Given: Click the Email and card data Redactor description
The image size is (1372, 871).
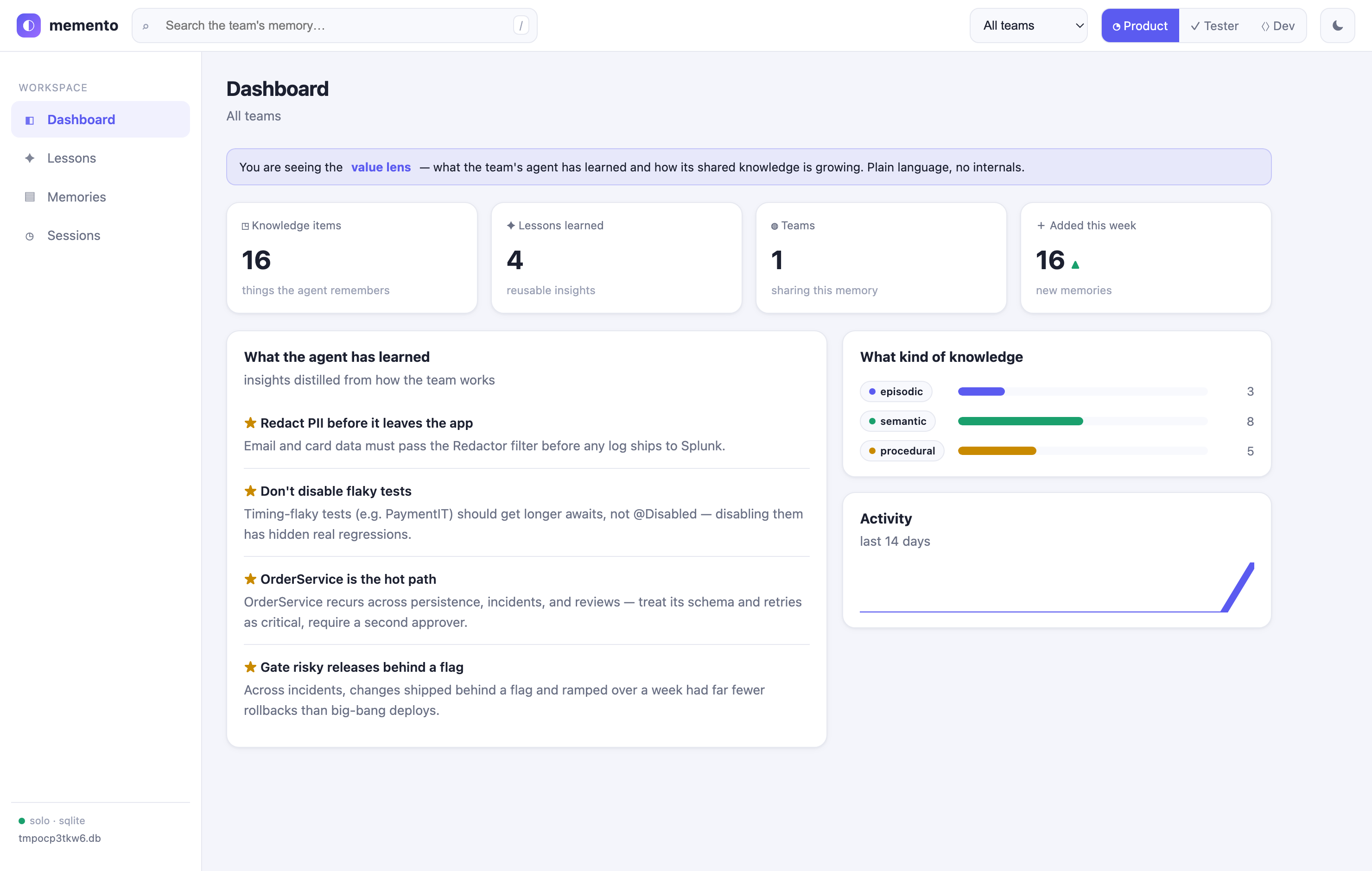Looking at the screenshot, I should click(x=484, y=446).
